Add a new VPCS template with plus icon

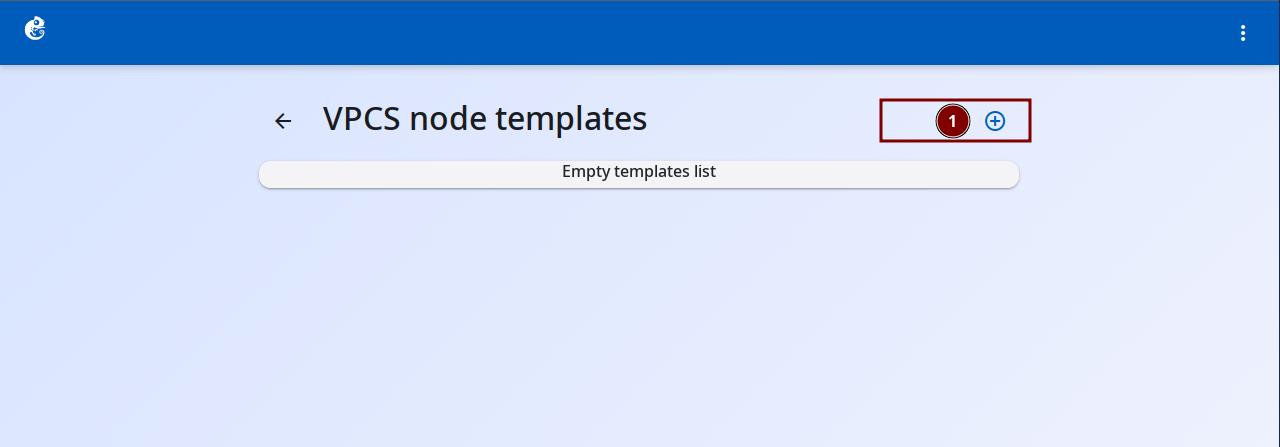[995, 121]
